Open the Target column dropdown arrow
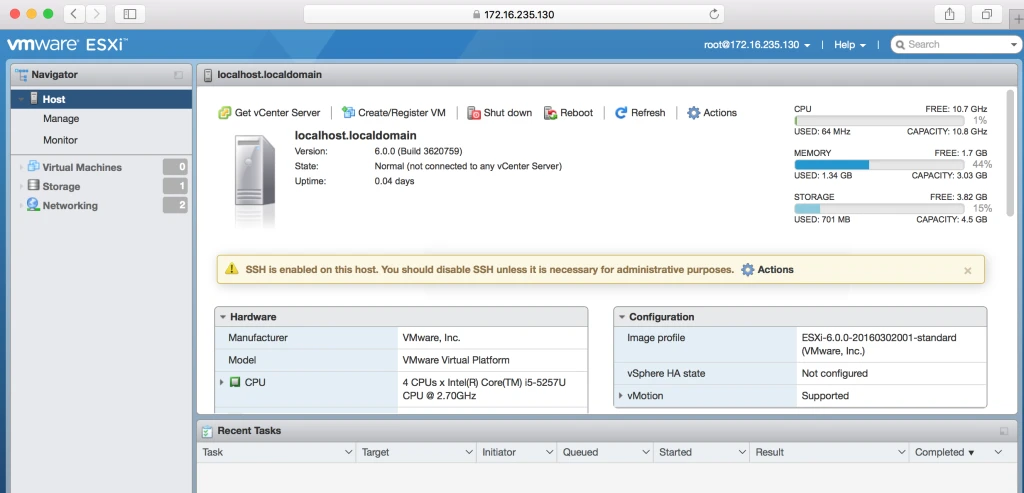The width and height of the screenshot is (1024, 493). (x=469, y=452)
